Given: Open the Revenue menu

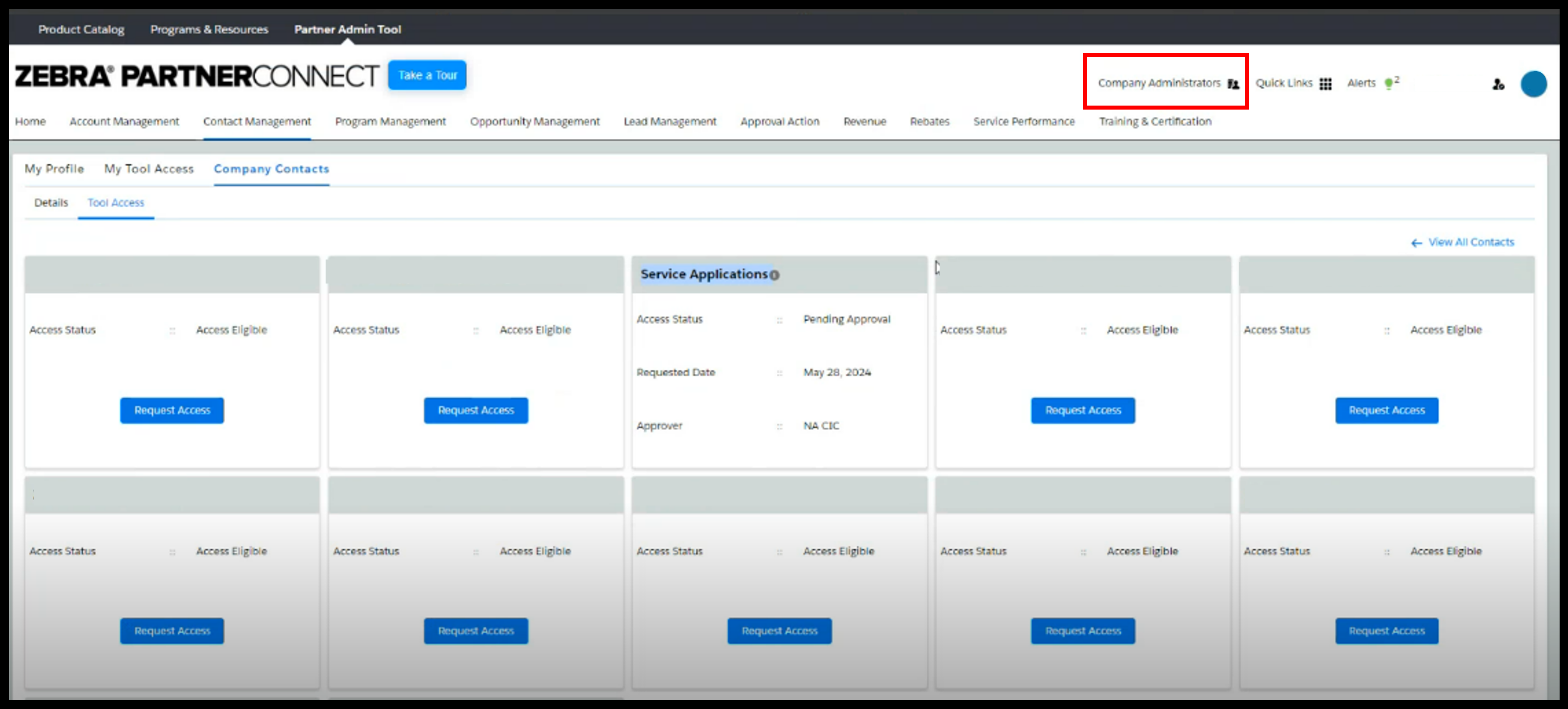Looking at the screenshot, I should pos(864,121).
